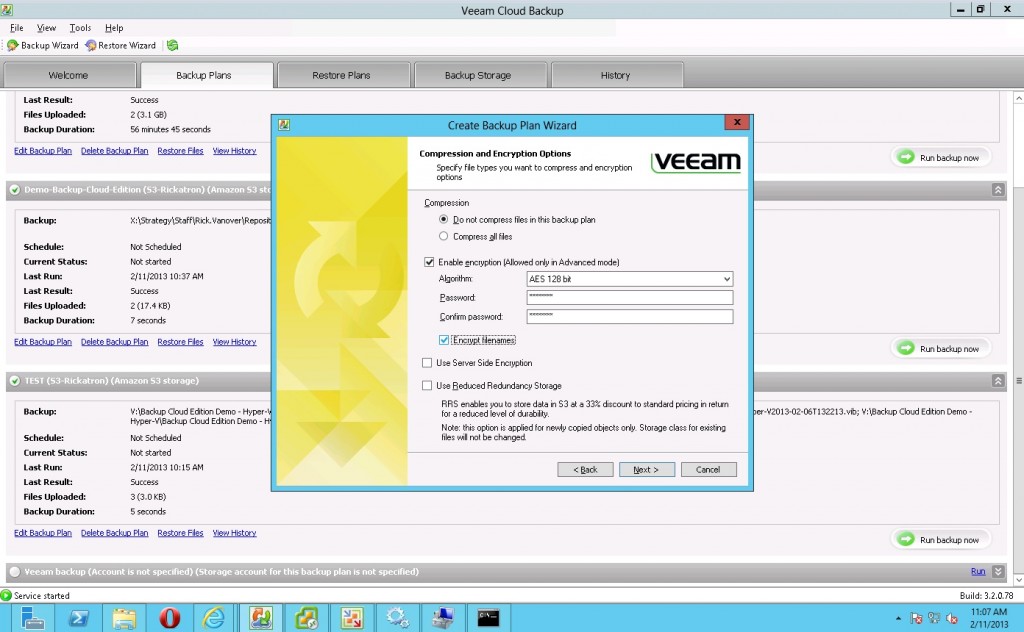Viewport: 1024px width, 632px height.
Task: Uncheck Enable encryption checkbox
Action: (429, 262)
